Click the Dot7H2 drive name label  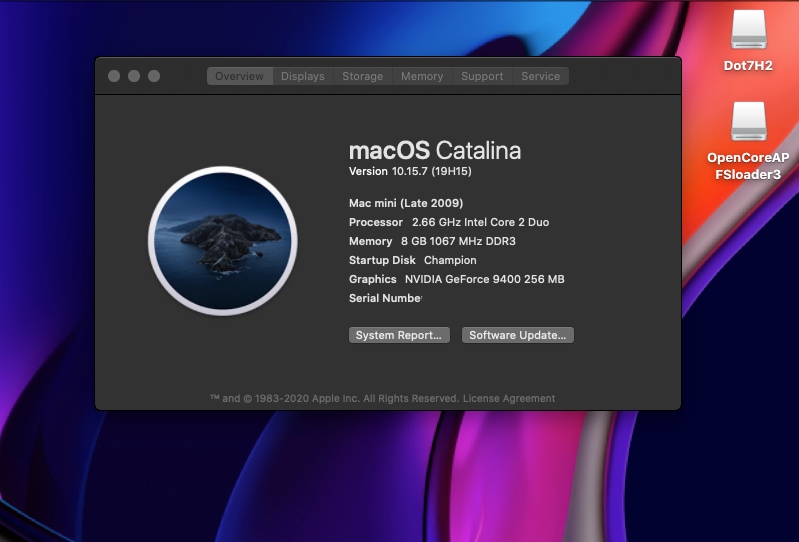748,66
